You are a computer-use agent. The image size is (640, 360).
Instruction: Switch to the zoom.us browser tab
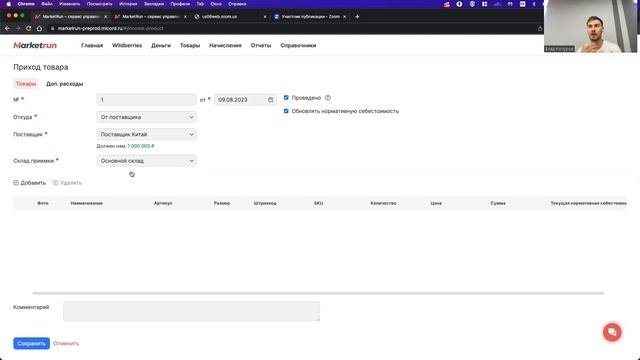pos(229,17)
